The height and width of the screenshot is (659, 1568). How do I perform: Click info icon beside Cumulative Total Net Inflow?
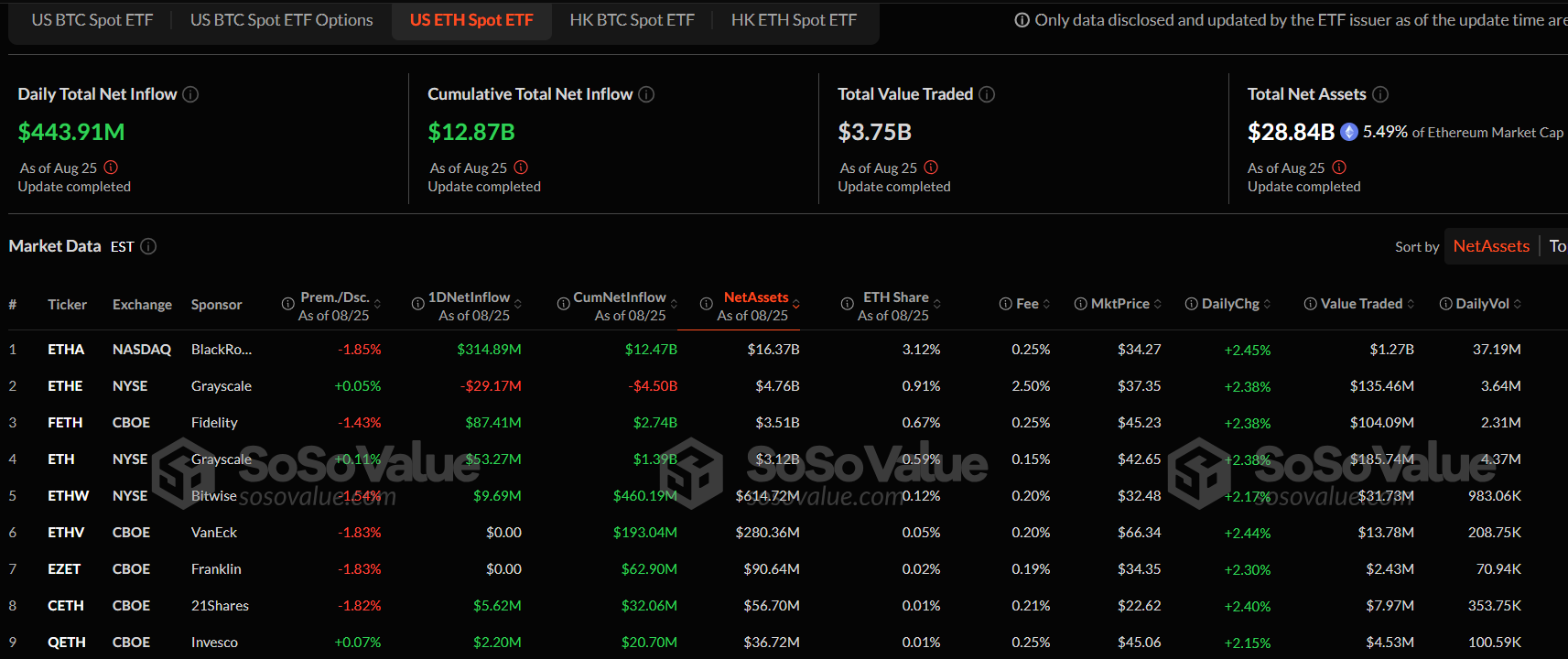tap(646, 94)
